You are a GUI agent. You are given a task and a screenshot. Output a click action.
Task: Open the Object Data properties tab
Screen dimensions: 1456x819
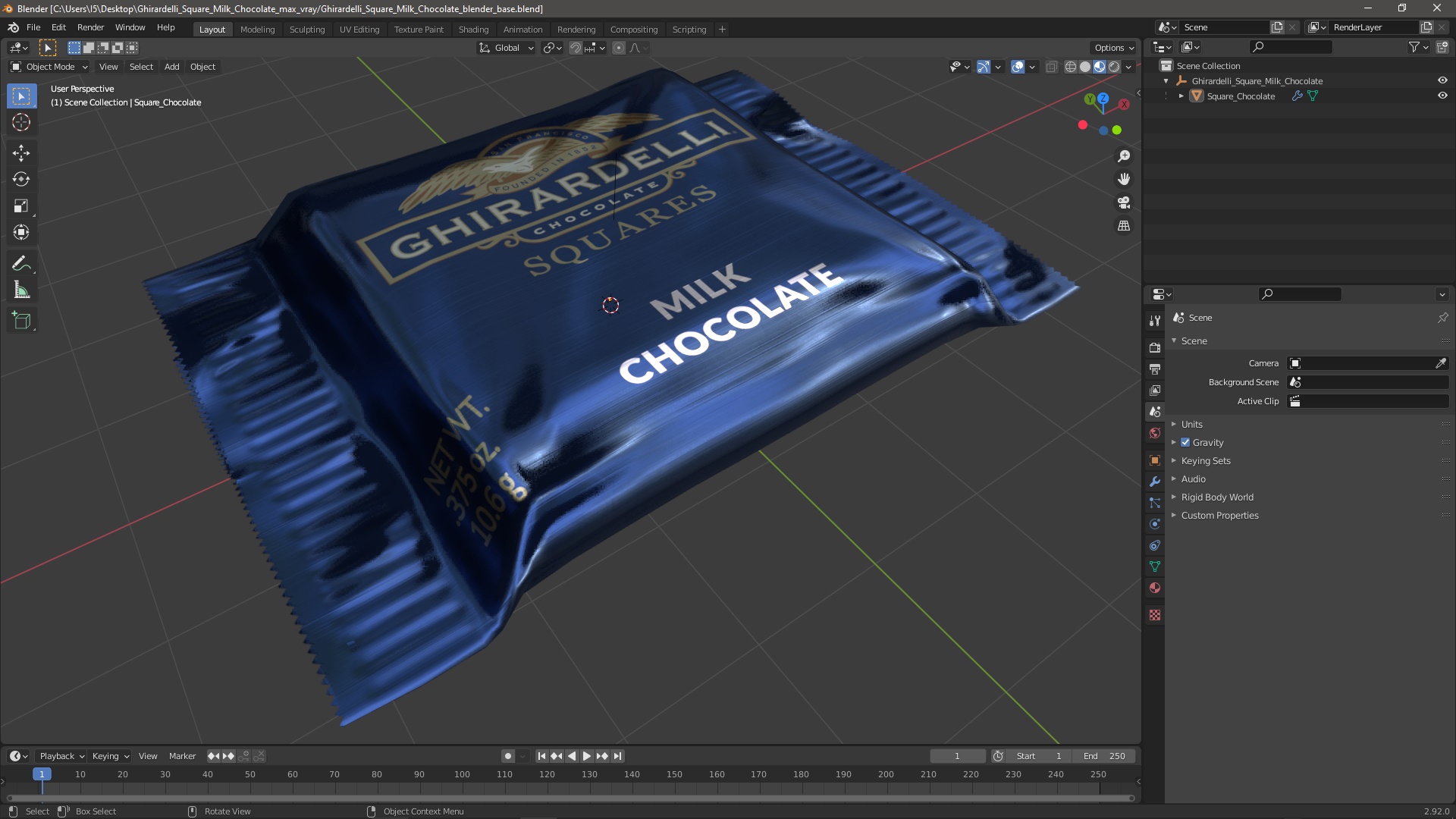pos(1155,566)
